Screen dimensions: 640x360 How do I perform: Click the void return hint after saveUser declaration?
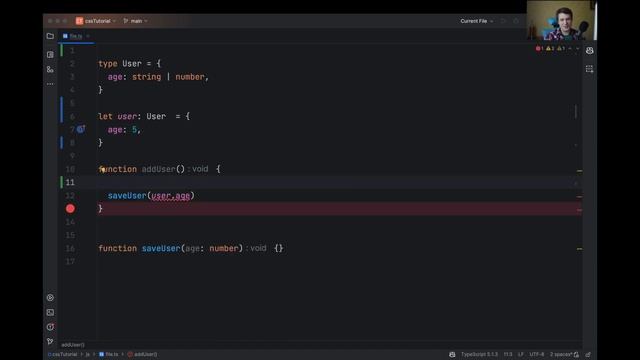coord(258,248)
